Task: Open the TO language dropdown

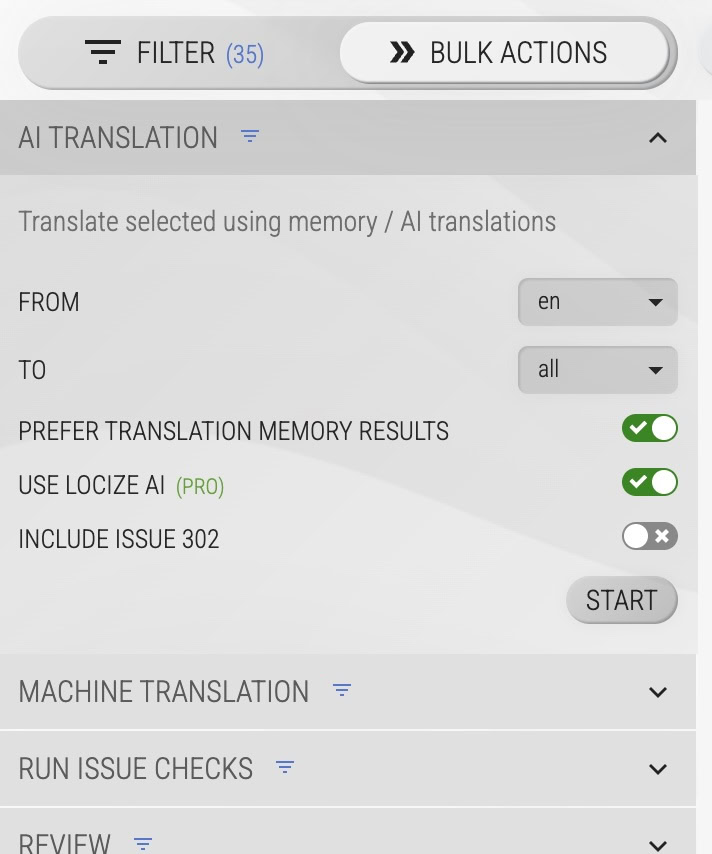Action: (597, 370)
